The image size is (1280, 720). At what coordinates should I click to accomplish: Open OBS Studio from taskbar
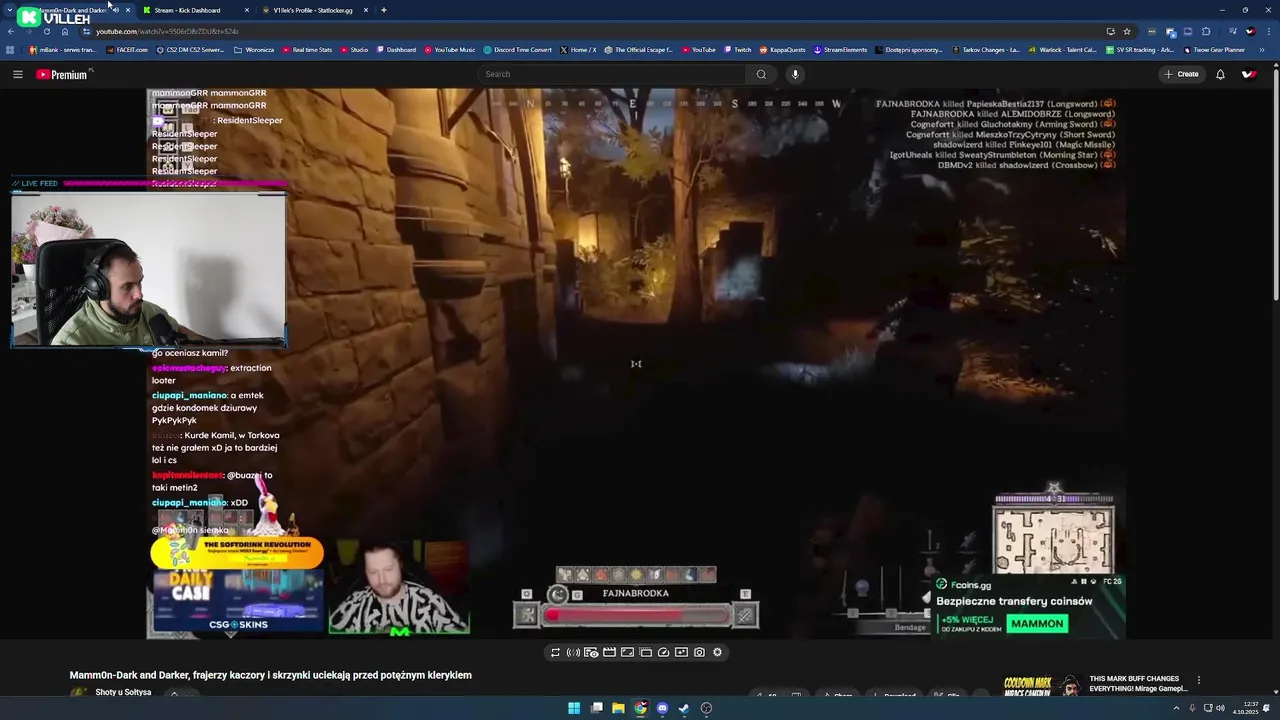tap(706, 708)
